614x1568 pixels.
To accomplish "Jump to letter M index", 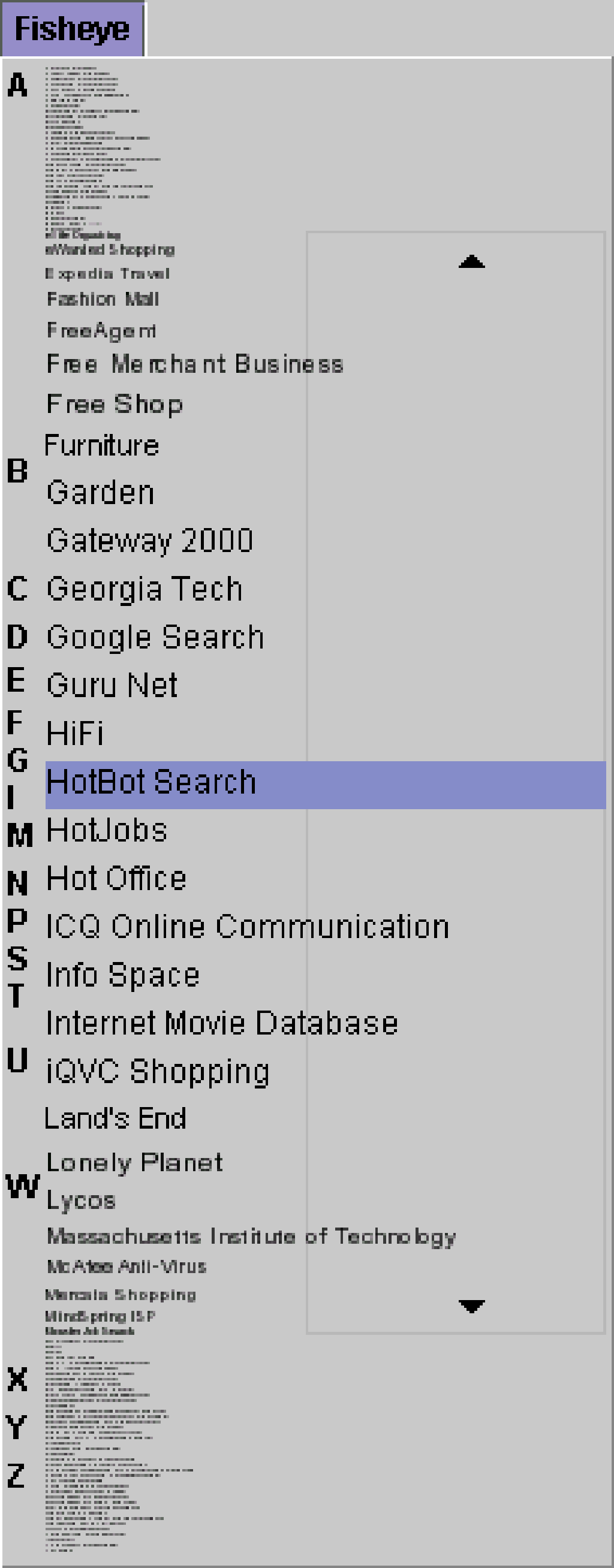I will point(20,834).
